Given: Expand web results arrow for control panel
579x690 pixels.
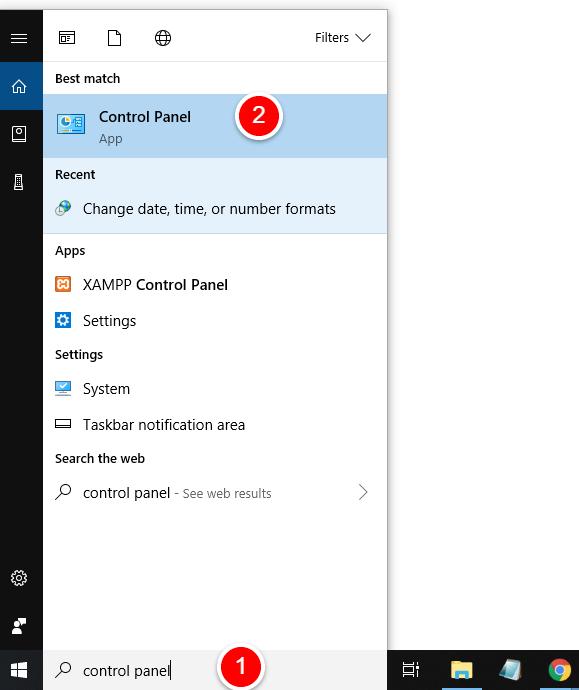Looking at the screenshot, I should 363,492.
